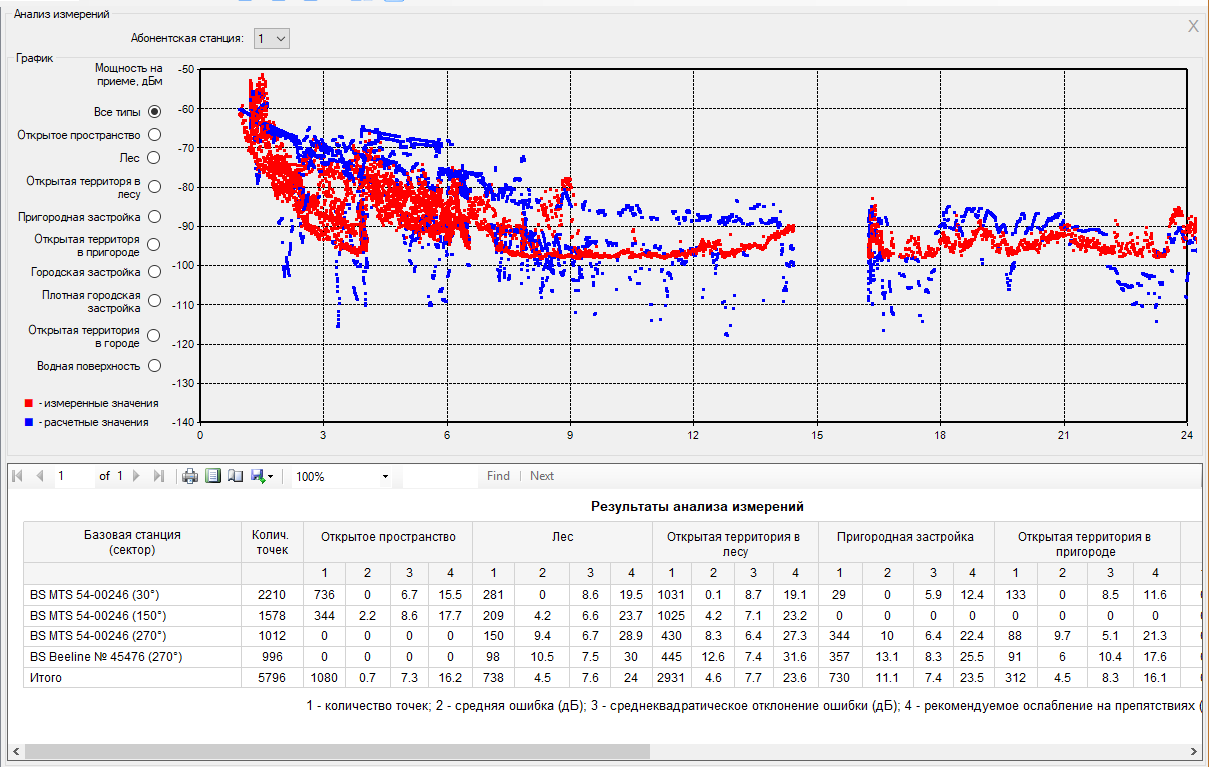Open export report dropdown

262,476
